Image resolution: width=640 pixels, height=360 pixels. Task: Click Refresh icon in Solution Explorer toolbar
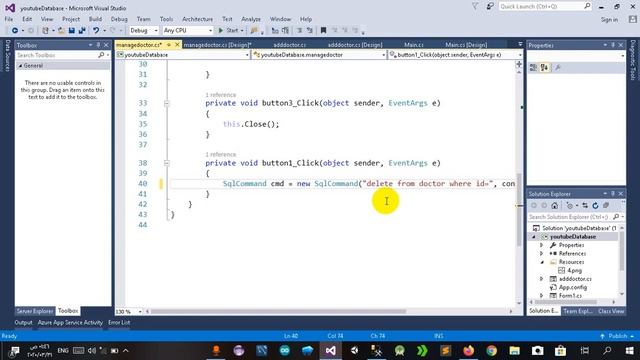(595, 205)
